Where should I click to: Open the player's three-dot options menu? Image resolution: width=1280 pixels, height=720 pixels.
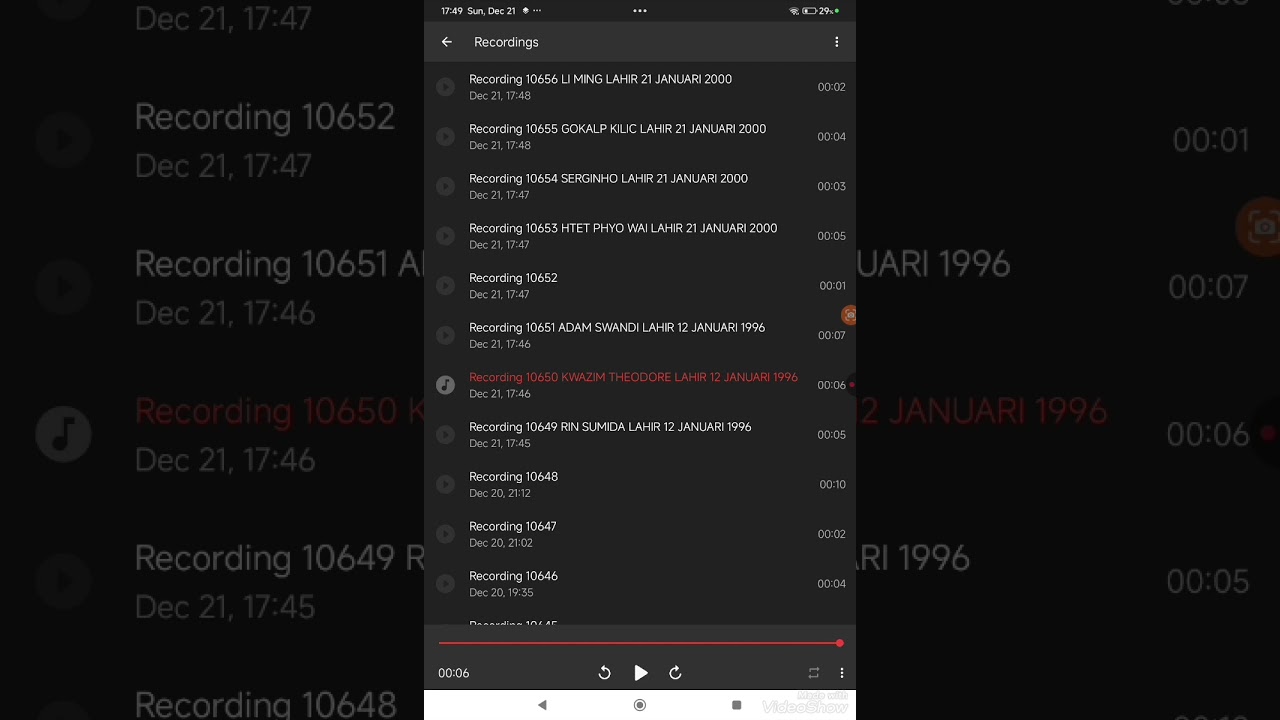(842, 673)
